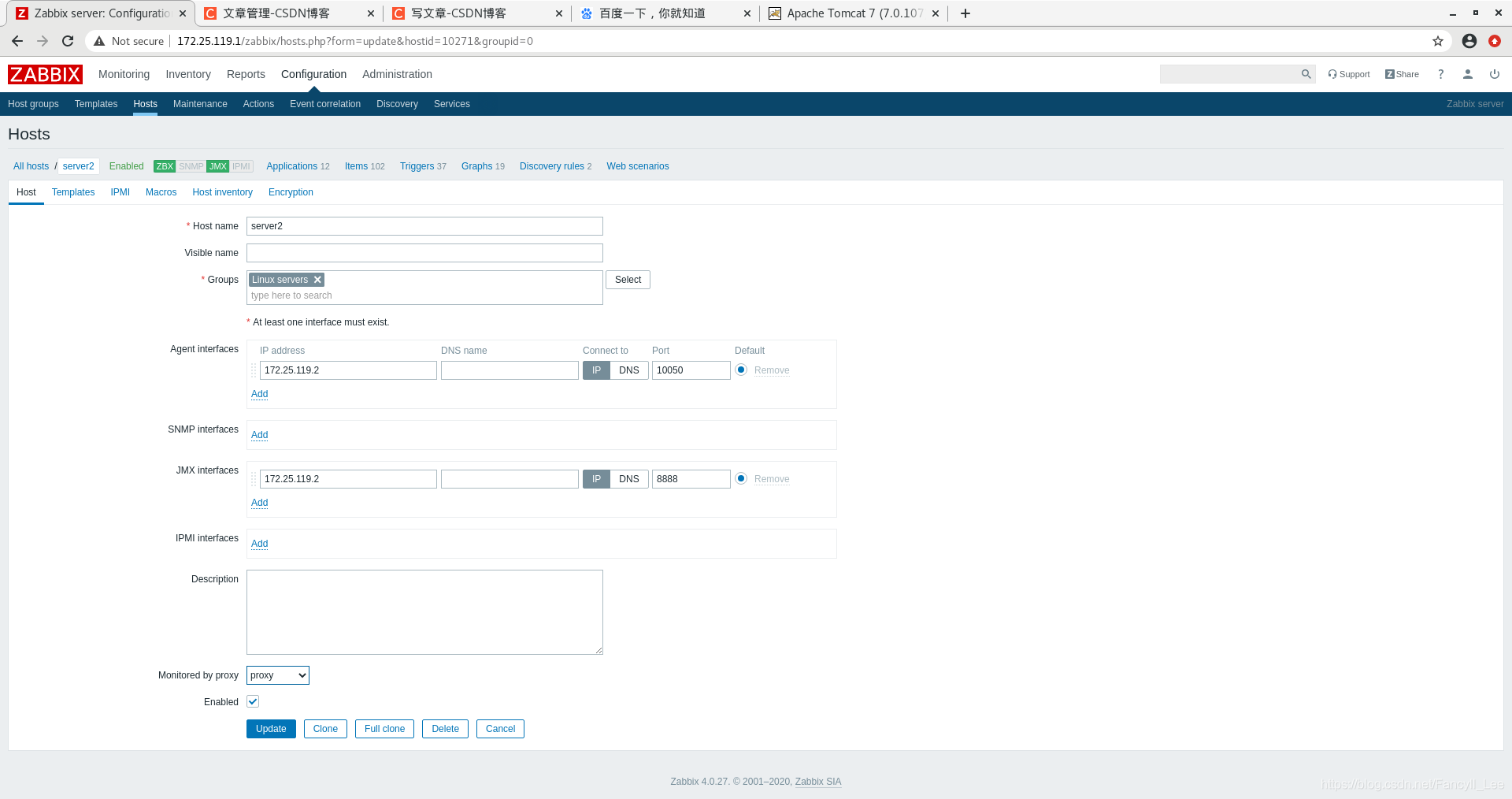The height and width of the screenshot is (799, 1512).
Task: Switch to the Encryption tab
Action: 291,192
